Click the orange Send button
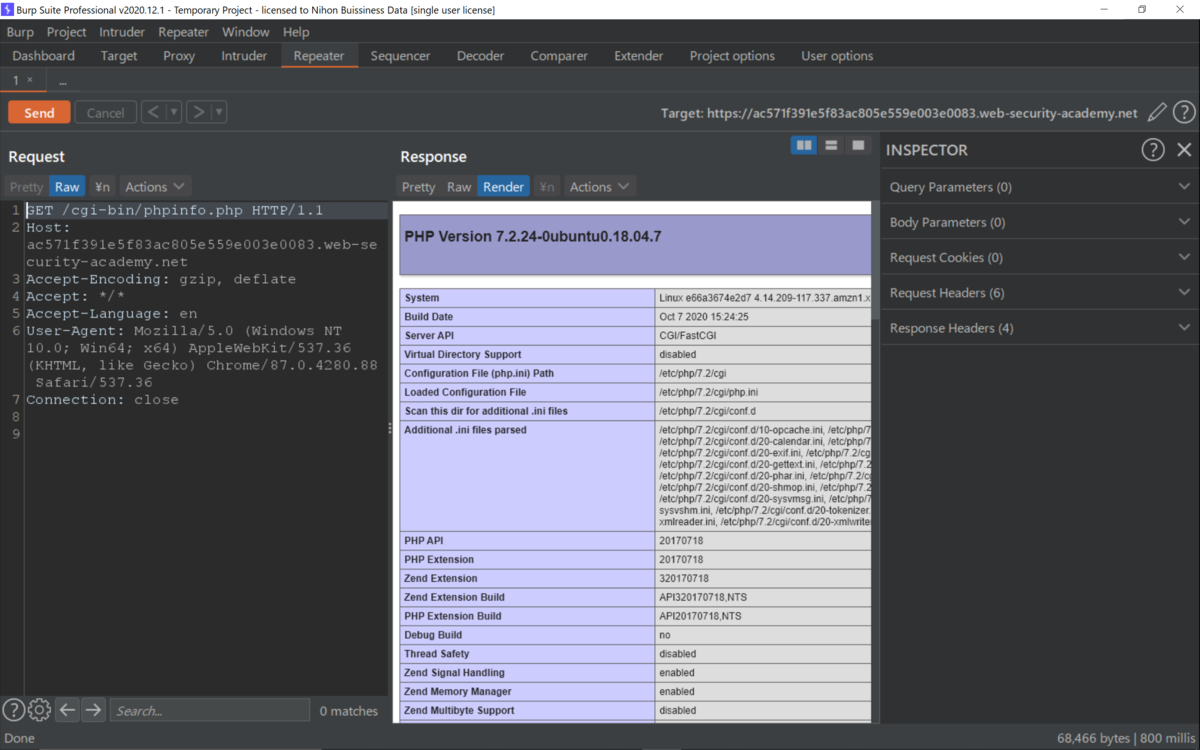1200x750 pixels. pos(39,113)
